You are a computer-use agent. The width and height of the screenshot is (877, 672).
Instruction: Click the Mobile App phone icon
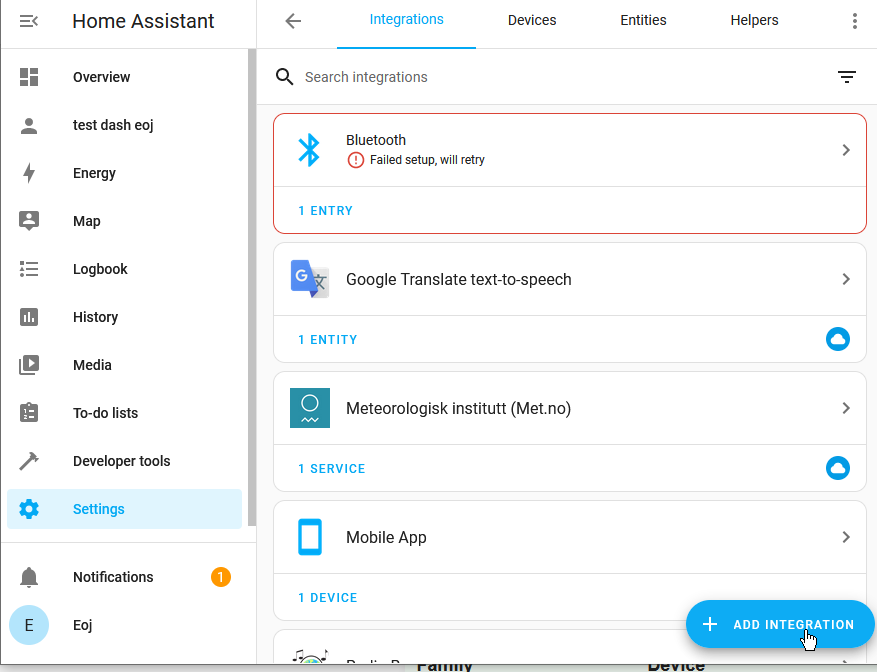pos(310,537)
